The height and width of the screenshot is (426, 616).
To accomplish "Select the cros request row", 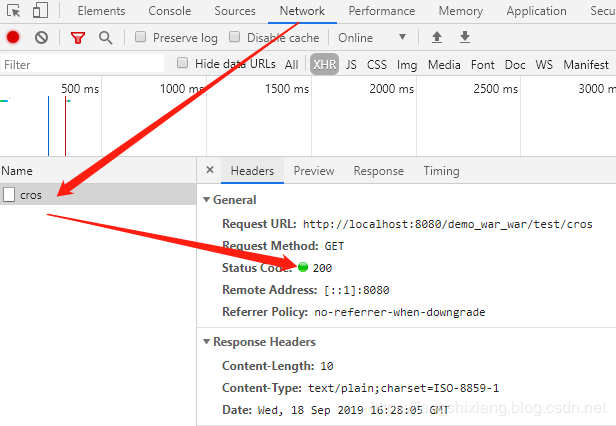I will [x=98, y=194].
